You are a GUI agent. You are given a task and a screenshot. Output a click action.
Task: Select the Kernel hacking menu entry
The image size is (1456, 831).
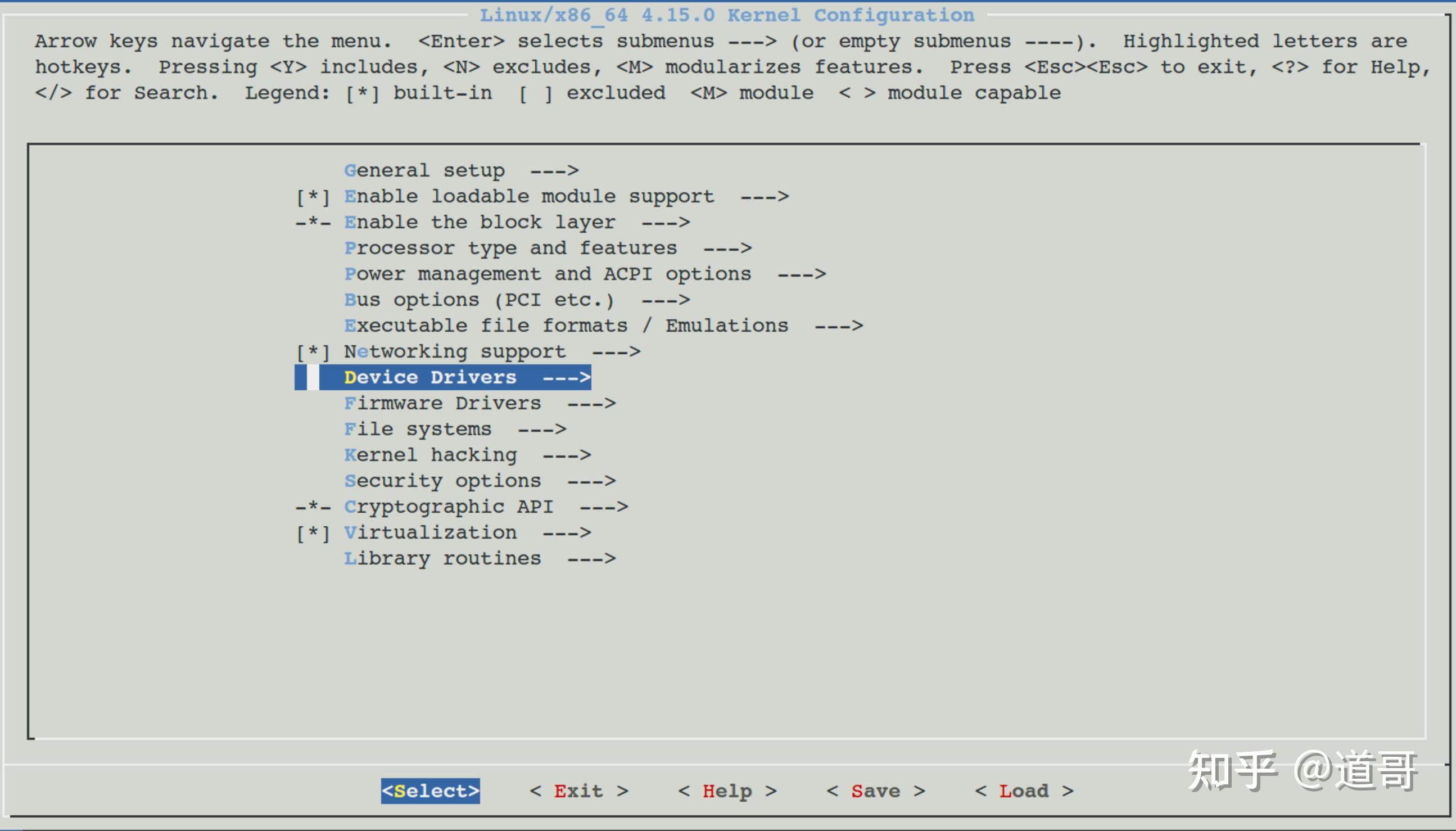[432, 454]
